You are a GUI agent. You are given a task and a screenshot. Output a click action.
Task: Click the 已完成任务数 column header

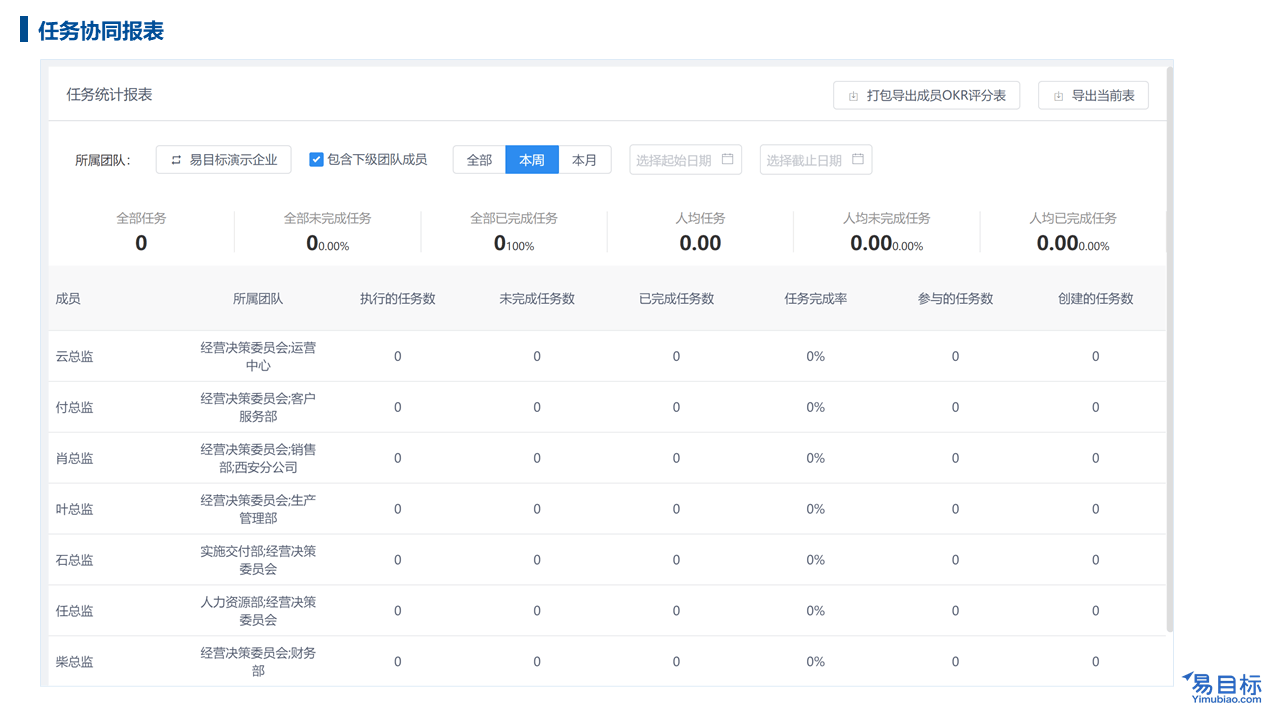click(677, 299)
